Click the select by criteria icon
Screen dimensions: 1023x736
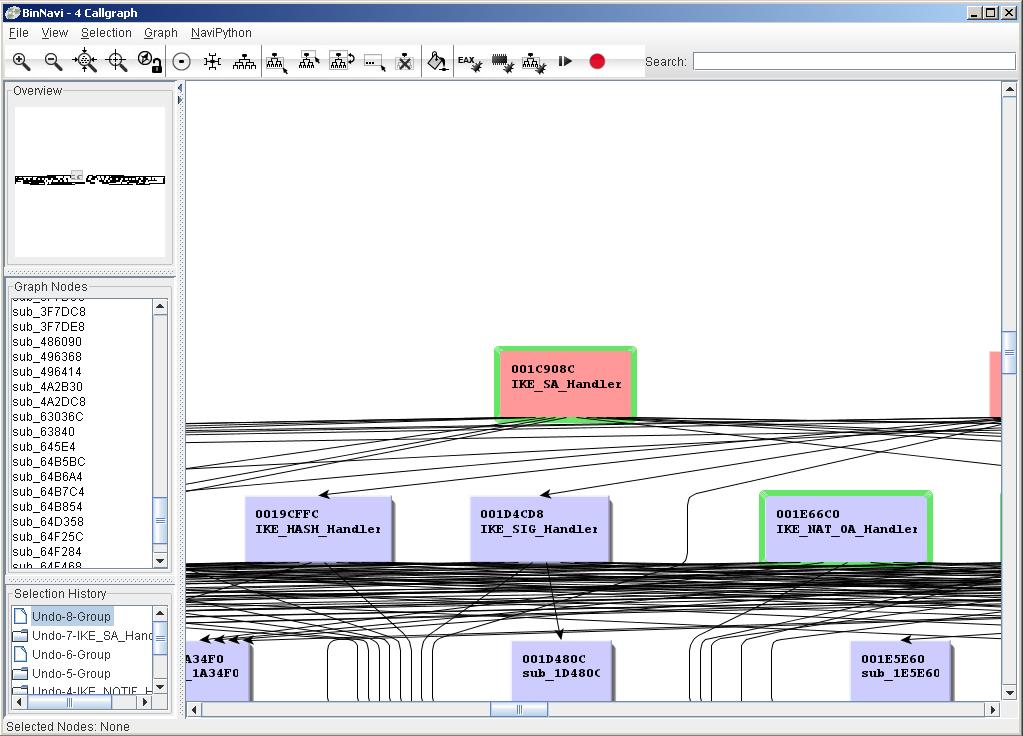click(x=374, y=63)
